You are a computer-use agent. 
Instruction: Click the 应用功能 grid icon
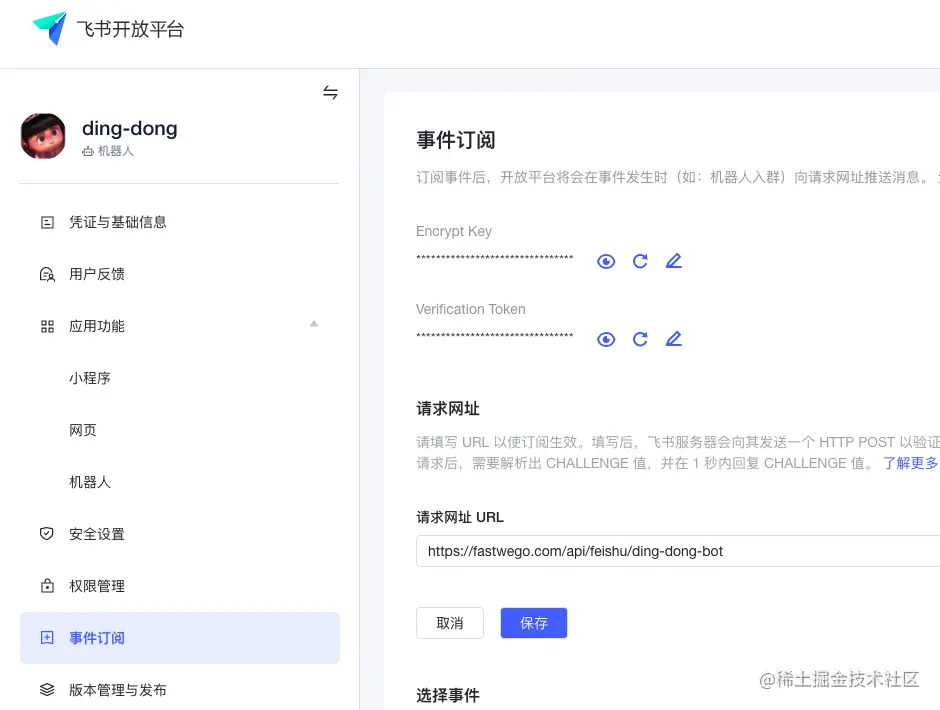(x=47, y=326)
